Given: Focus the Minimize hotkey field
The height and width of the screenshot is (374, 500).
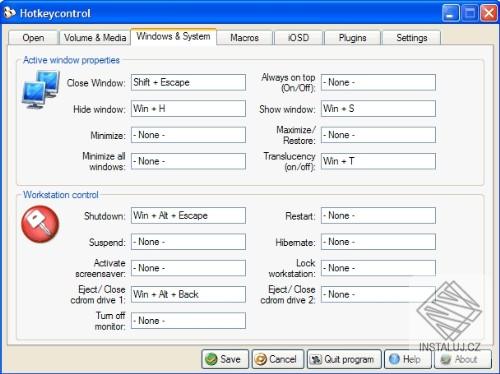Looking at the screenshot, I should coord(188,135).
